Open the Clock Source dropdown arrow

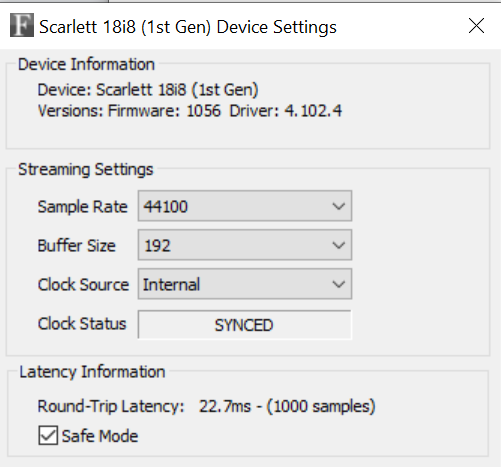coord(339,284)
